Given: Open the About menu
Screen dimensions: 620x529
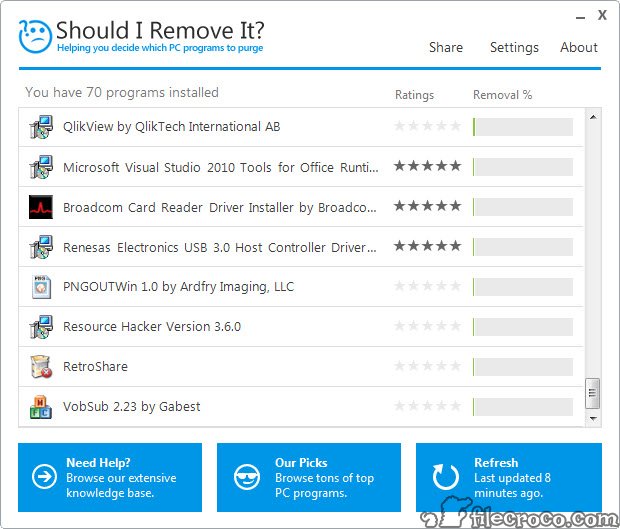Looking at the screenshot, I should (579, 47).
